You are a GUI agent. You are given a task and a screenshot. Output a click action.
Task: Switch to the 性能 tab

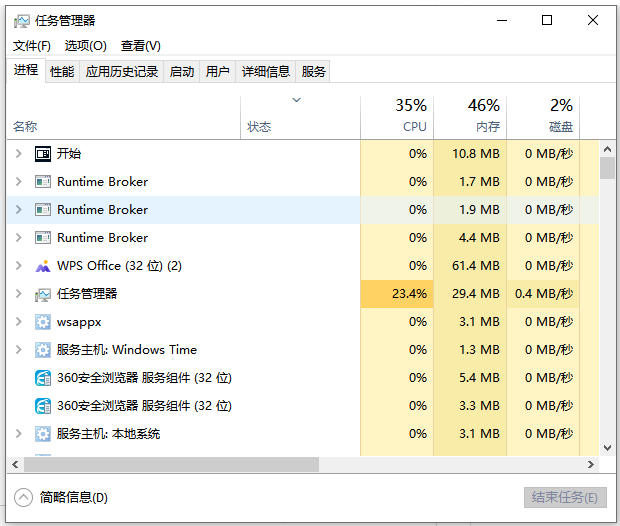pos(62,72)
